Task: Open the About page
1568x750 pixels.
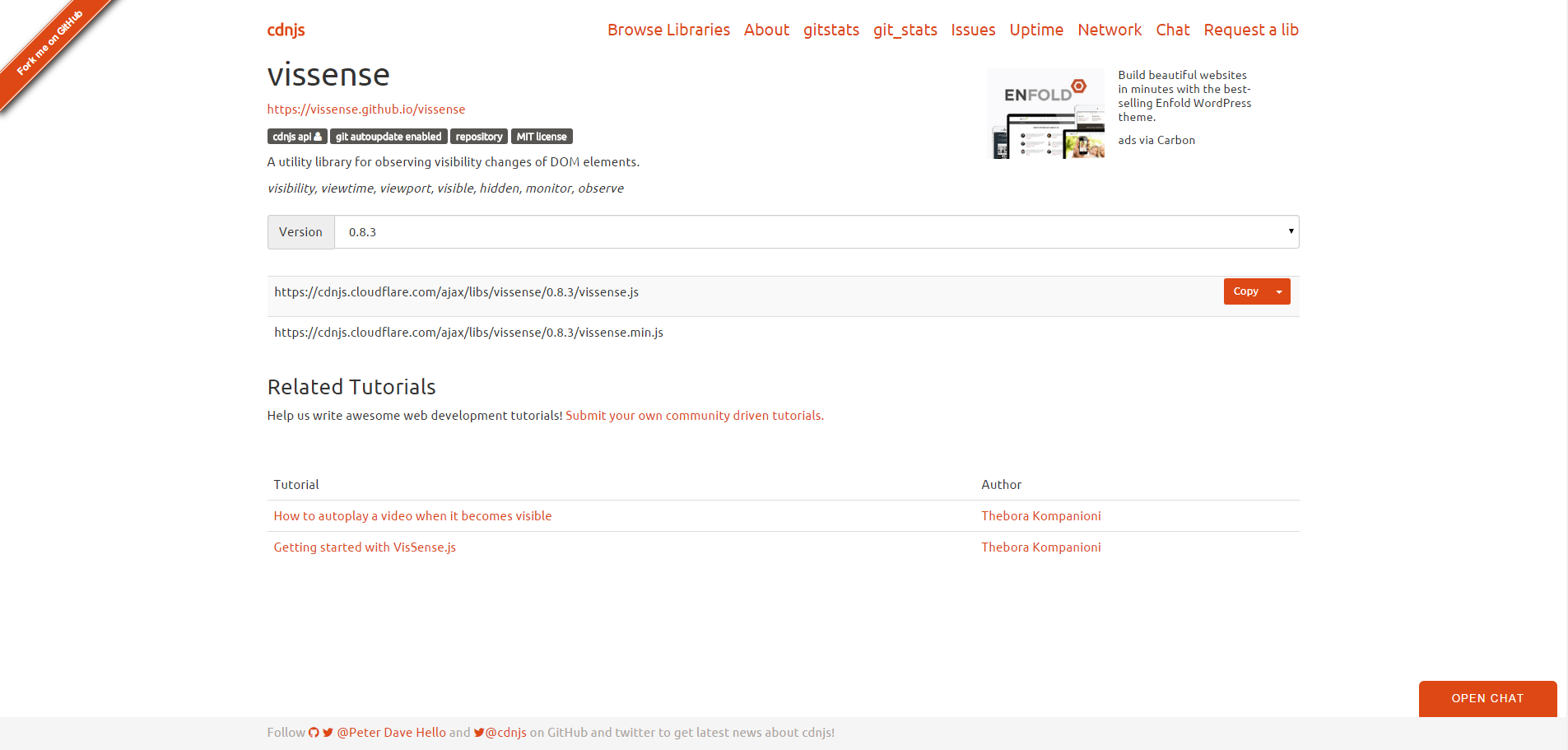Action: click(766, 30)
